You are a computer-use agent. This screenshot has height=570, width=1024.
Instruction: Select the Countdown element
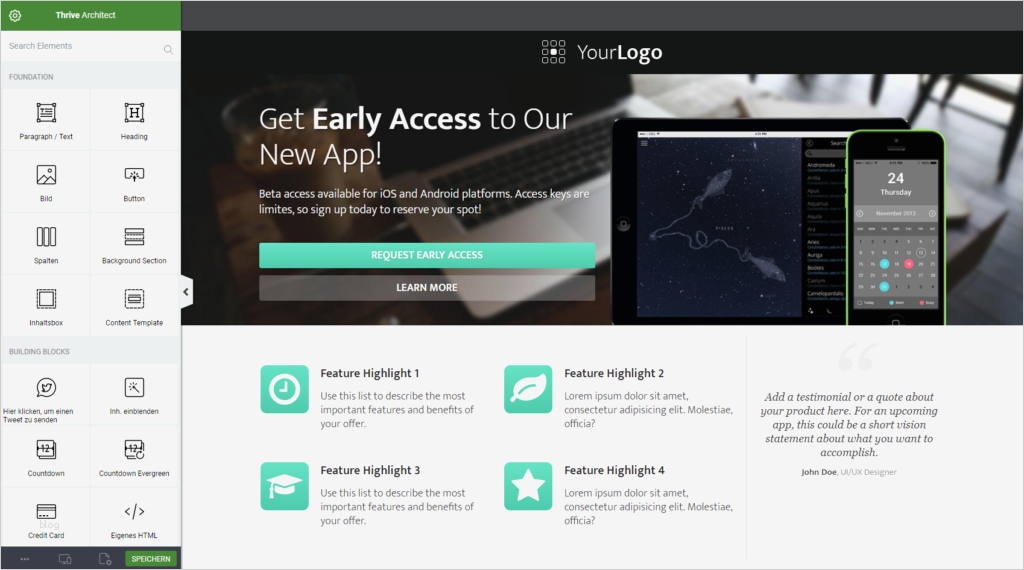tap(46, 457)
